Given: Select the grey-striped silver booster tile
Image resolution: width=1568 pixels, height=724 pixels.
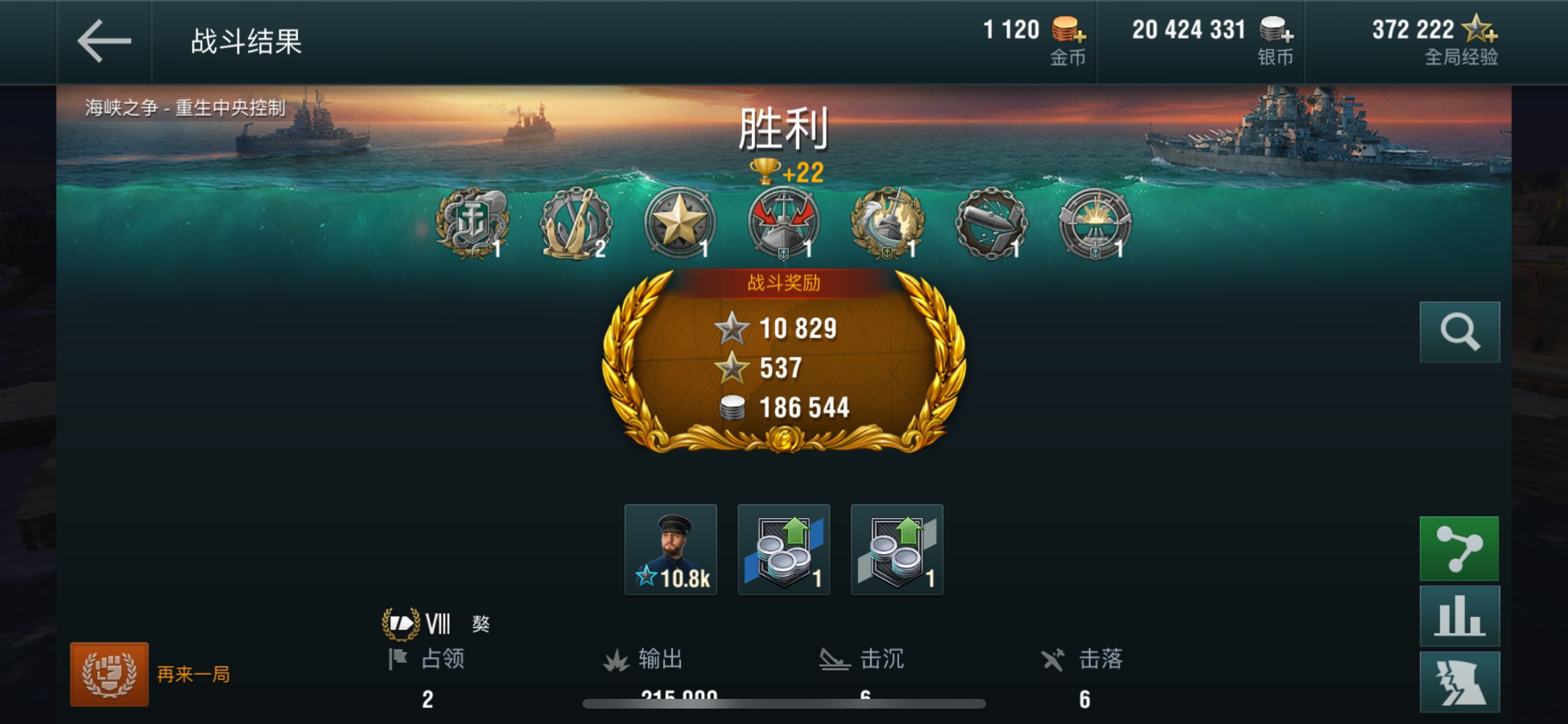Looking at the screenshot, I should [x=897, y=550].
